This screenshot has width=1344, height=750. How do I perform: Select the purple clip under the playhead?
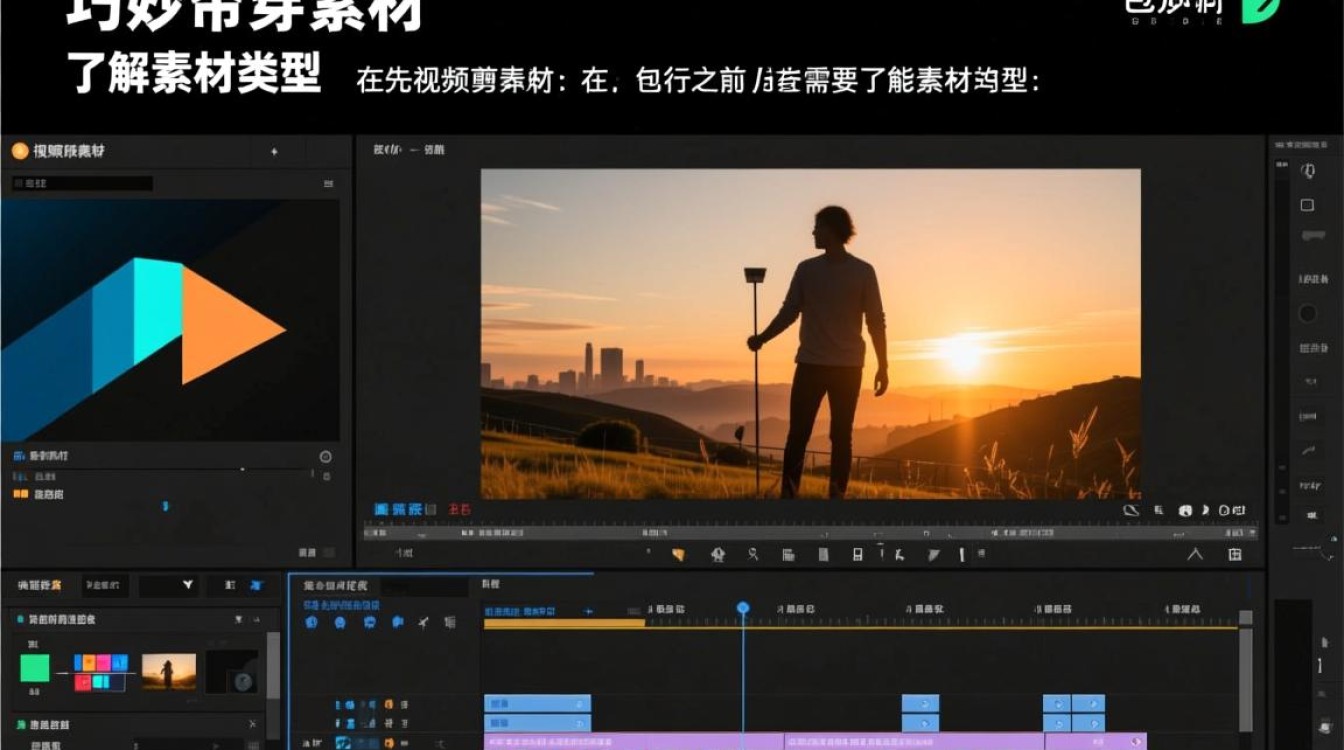[x=634, y=742]
